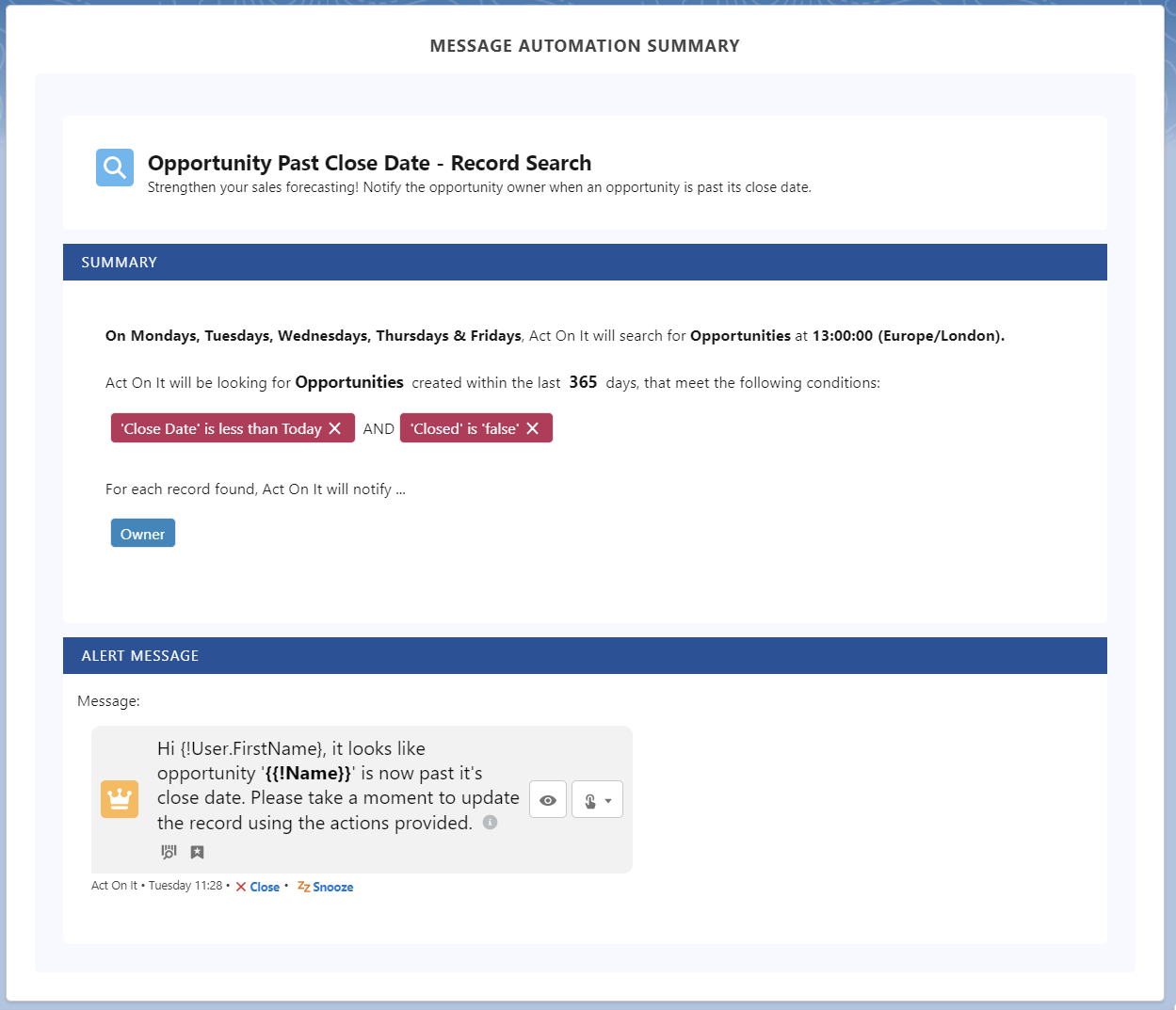Click the {{!Name}} merge field in message
Viewport: 1176px width, 1010px height.
(308, 773)
